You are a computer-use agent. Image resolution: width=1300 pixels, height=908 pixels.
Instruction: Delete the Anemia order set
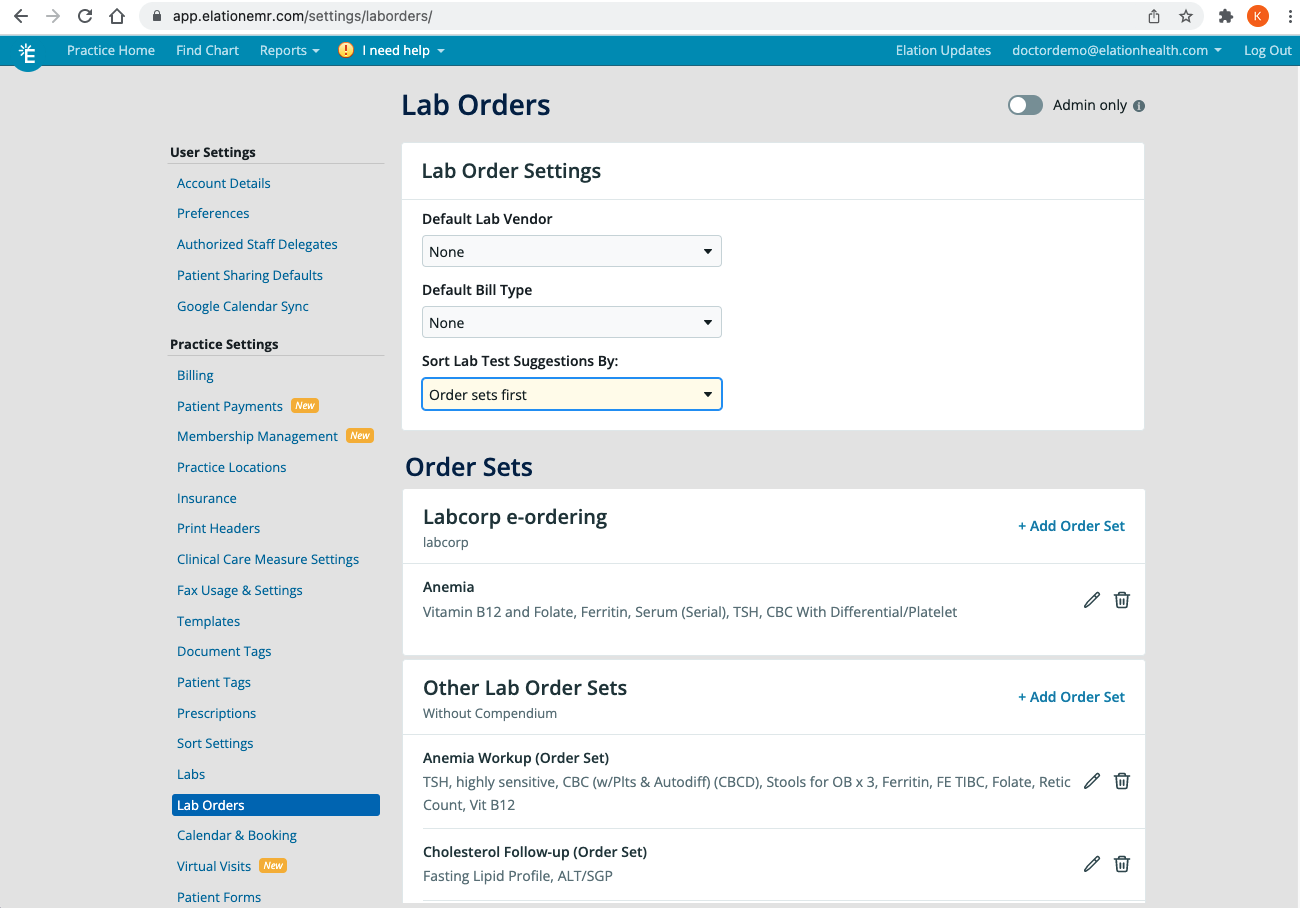1121,599
